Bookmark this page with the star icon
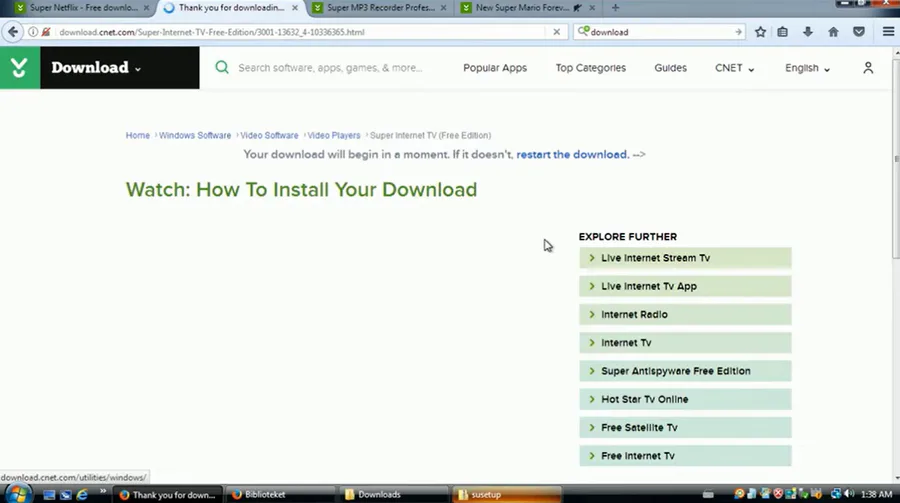Image resolution: width=900 pixels, height=503 pixels. [x=761, y=32]
